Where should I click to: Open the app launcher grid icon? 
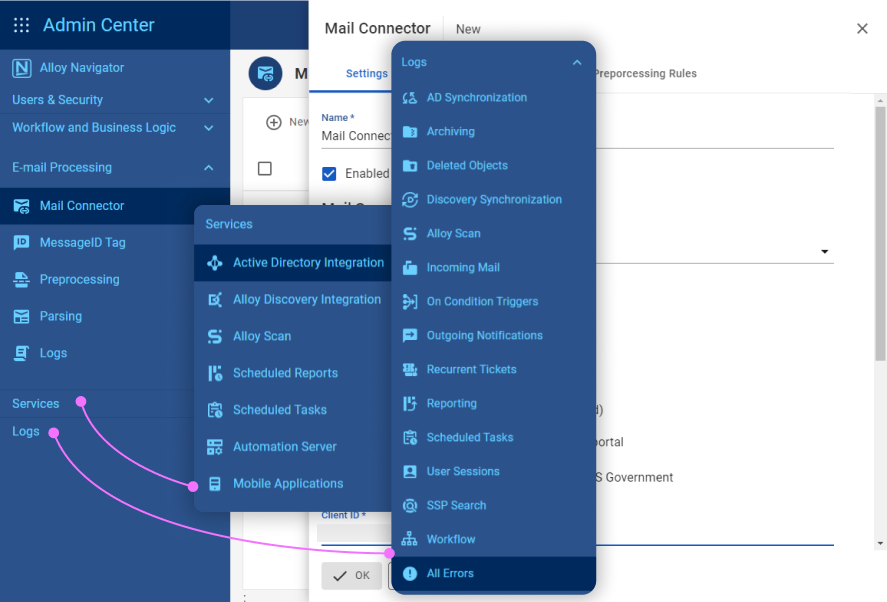21,25
